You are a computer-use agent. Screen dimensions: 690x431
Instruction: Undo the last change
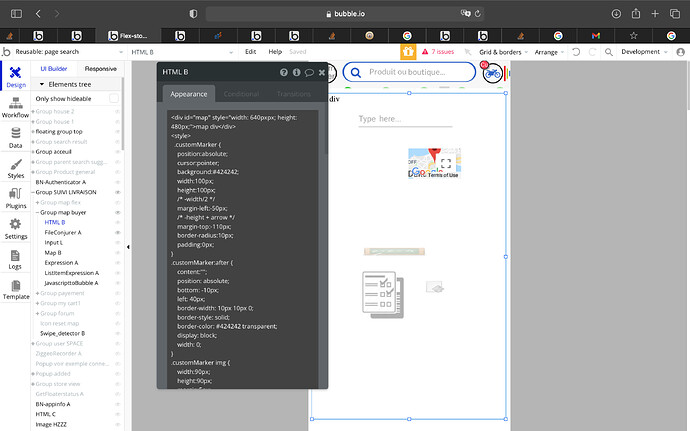click(x=576, y=52)
